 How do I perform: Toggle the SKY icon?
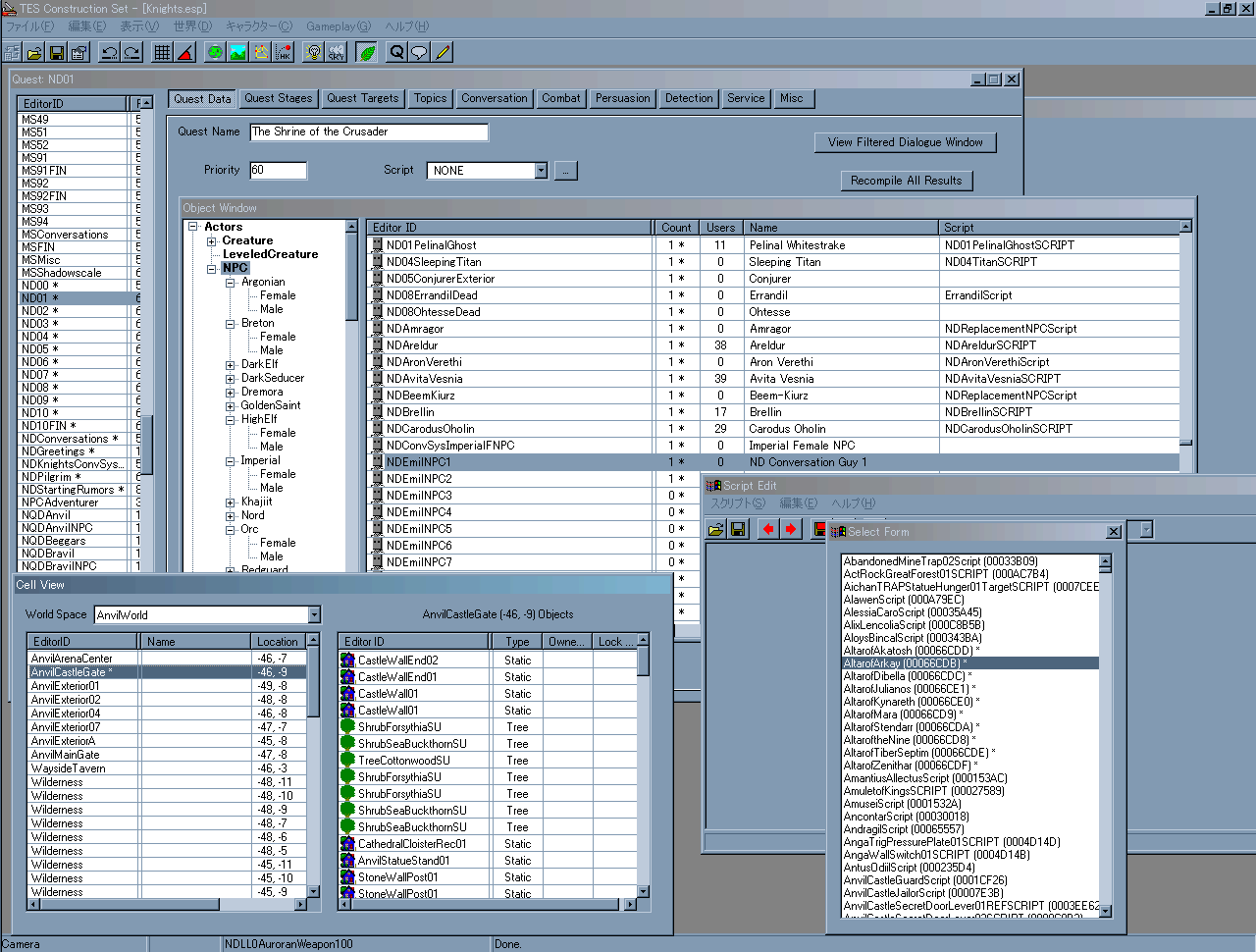[337, 52]
